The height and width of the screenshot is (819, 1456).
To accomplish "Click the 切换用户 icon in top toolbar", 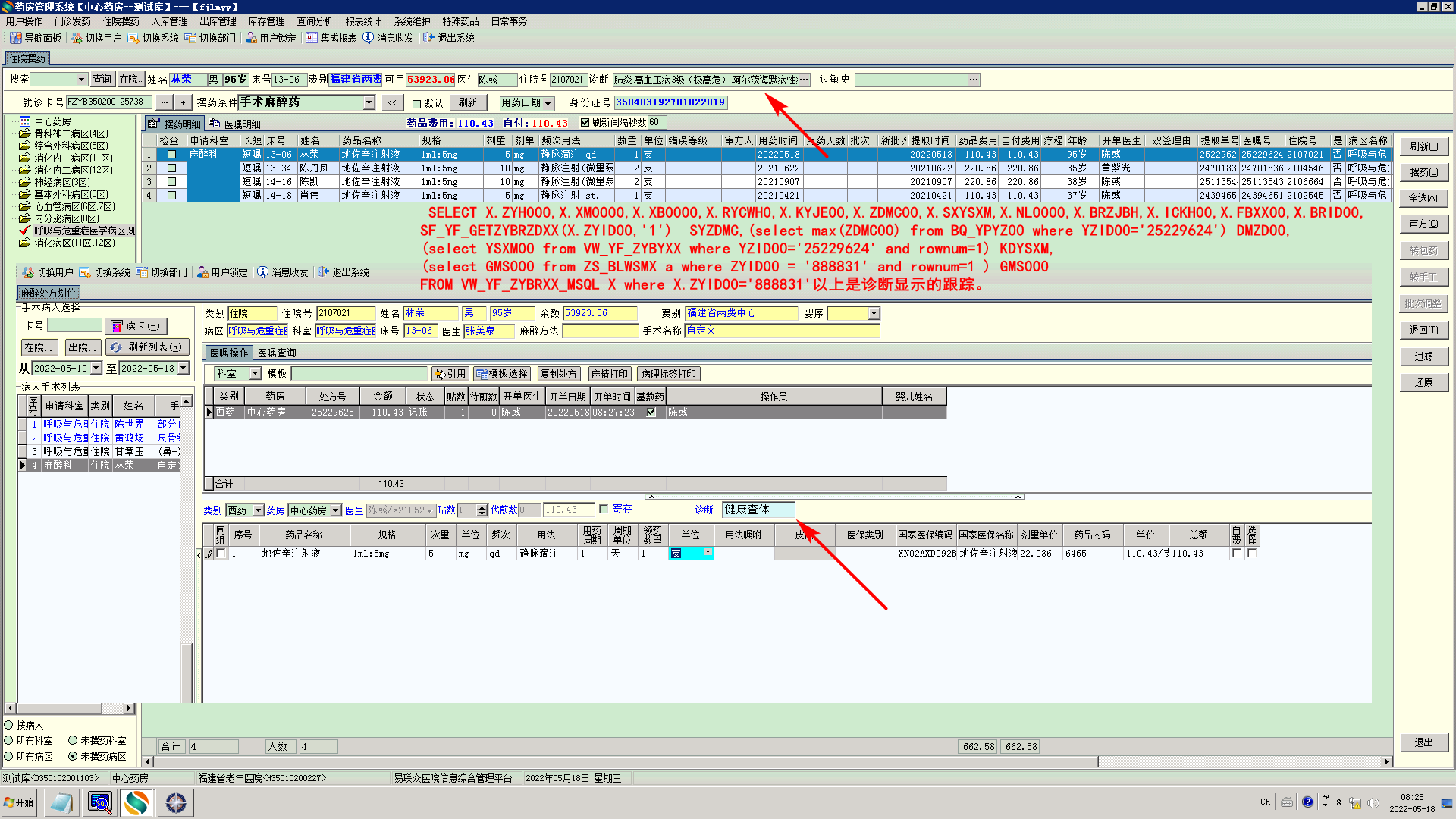I will pyautogui.click(x=77, y=38).
